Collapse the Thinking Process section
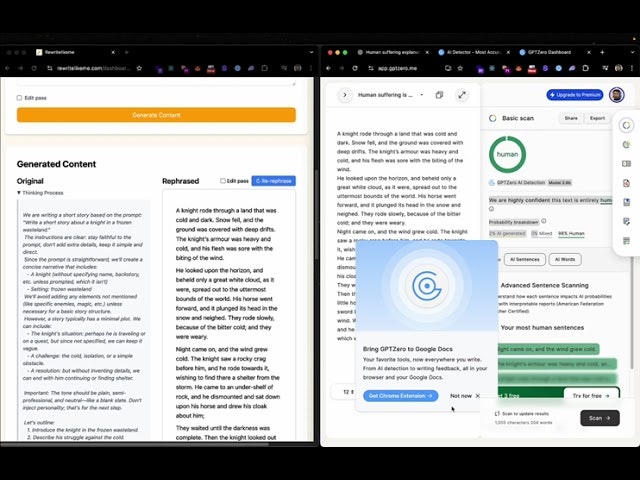The image size is (640, 480). point(40,193)
